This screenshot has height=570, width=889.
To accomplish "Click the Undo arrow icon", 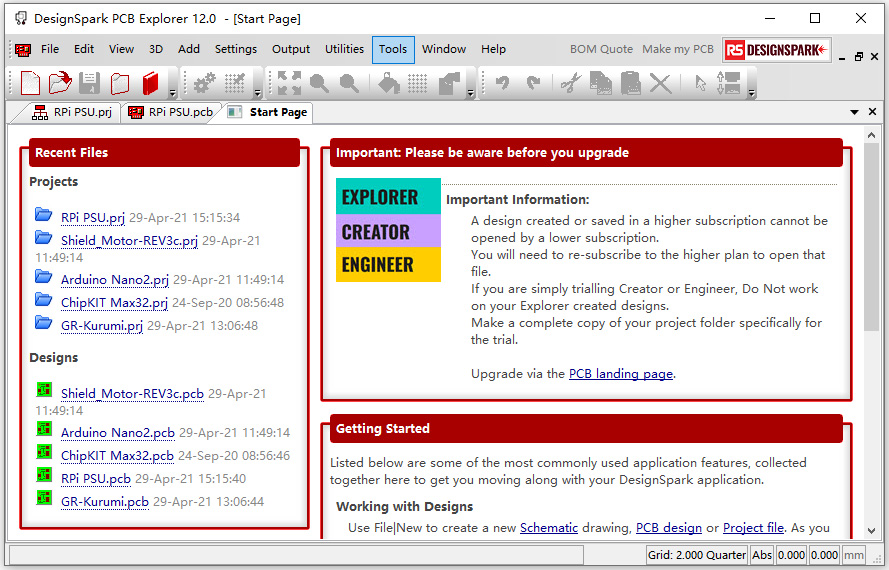I will click(x=502, y=83).
